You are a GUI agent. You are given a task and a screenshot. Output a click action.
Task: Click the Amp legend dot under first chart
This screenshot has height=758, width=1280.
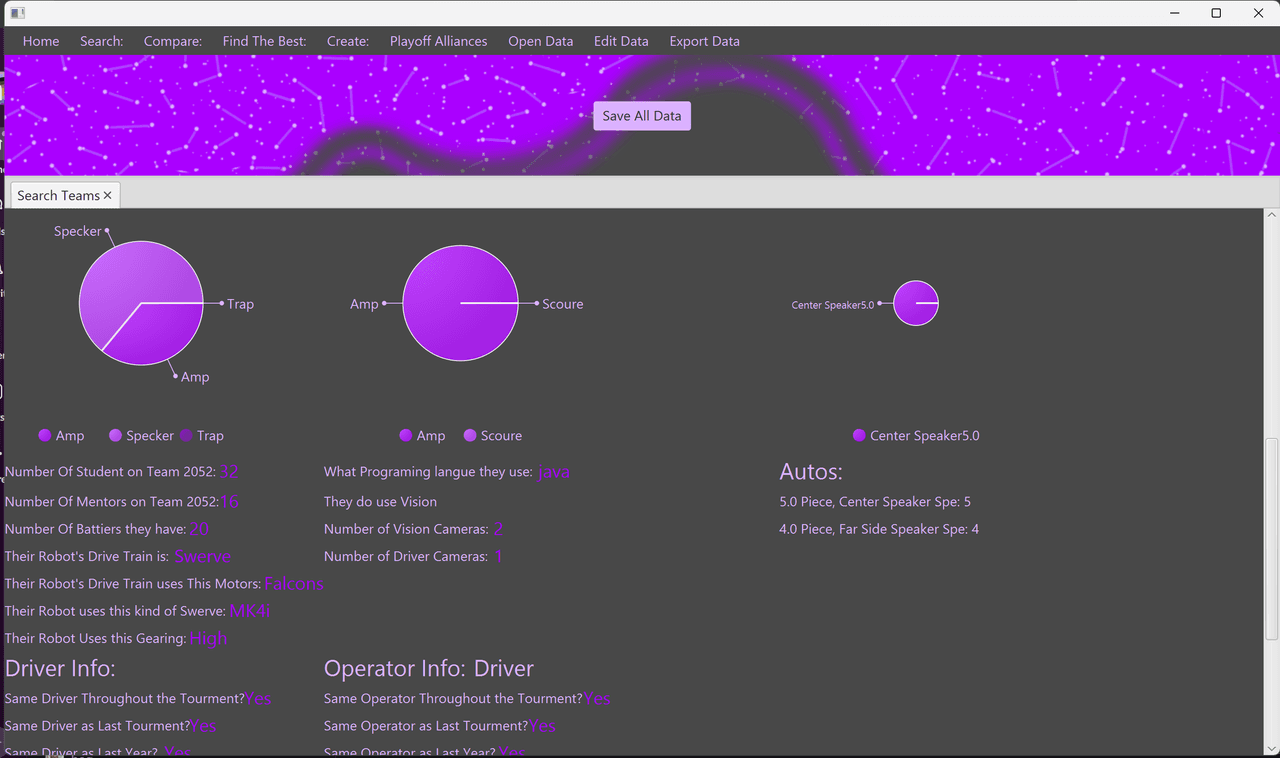pos(45,435)
